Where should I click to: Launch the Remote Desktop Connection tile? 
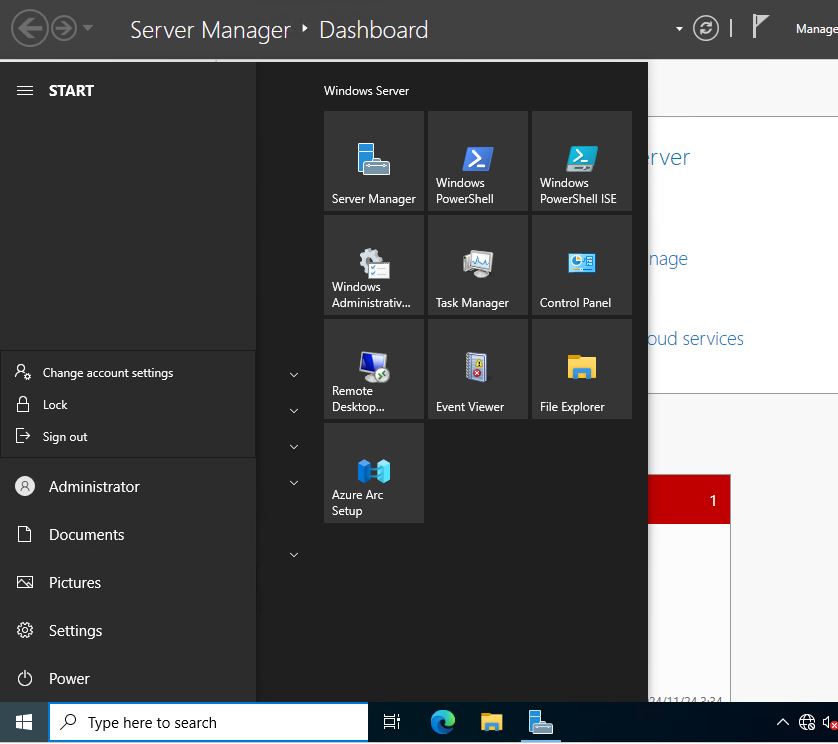pos(374,369)
